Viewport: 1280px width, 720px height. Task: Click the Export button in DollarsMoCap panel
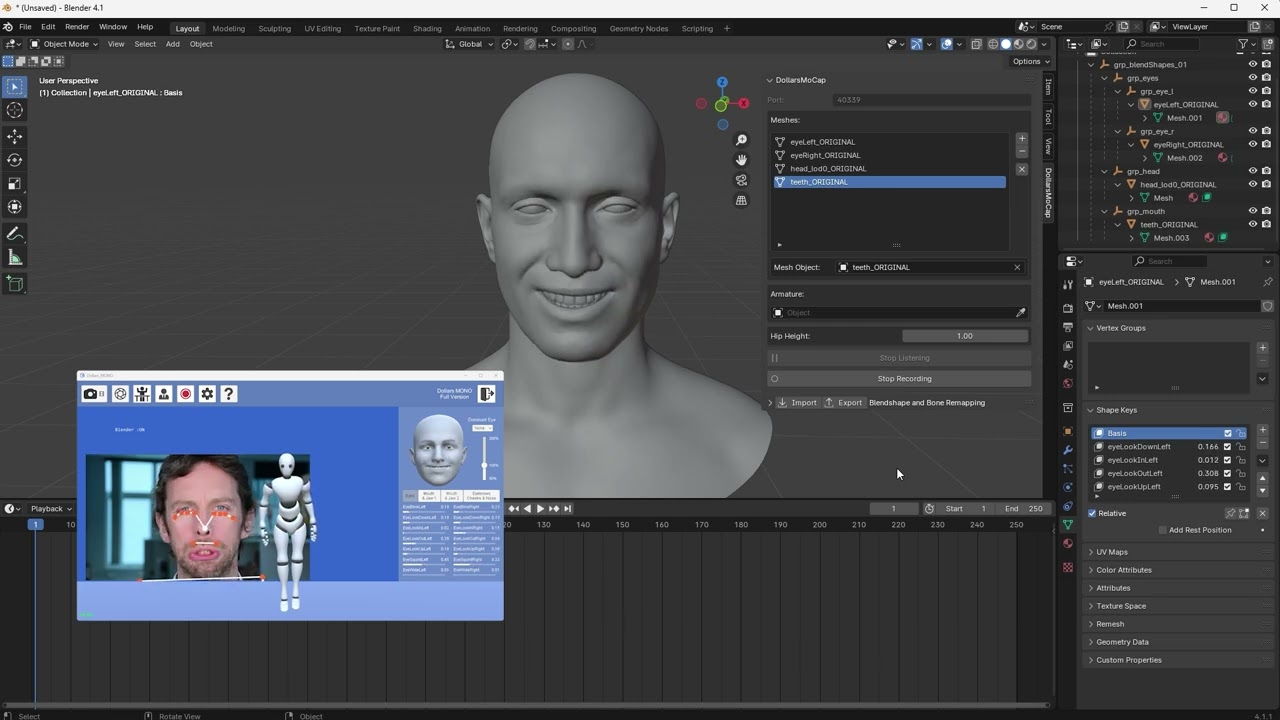(x=843, y=403)
